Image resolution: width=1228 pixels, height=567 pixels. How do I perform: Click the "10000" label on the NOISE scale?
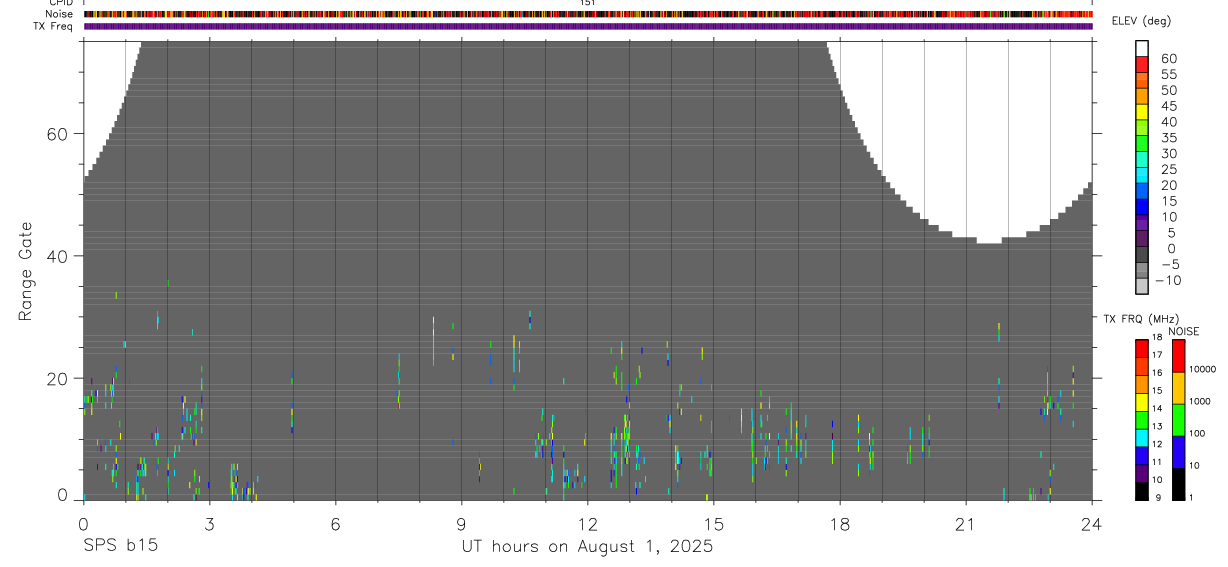point(1203,369)
